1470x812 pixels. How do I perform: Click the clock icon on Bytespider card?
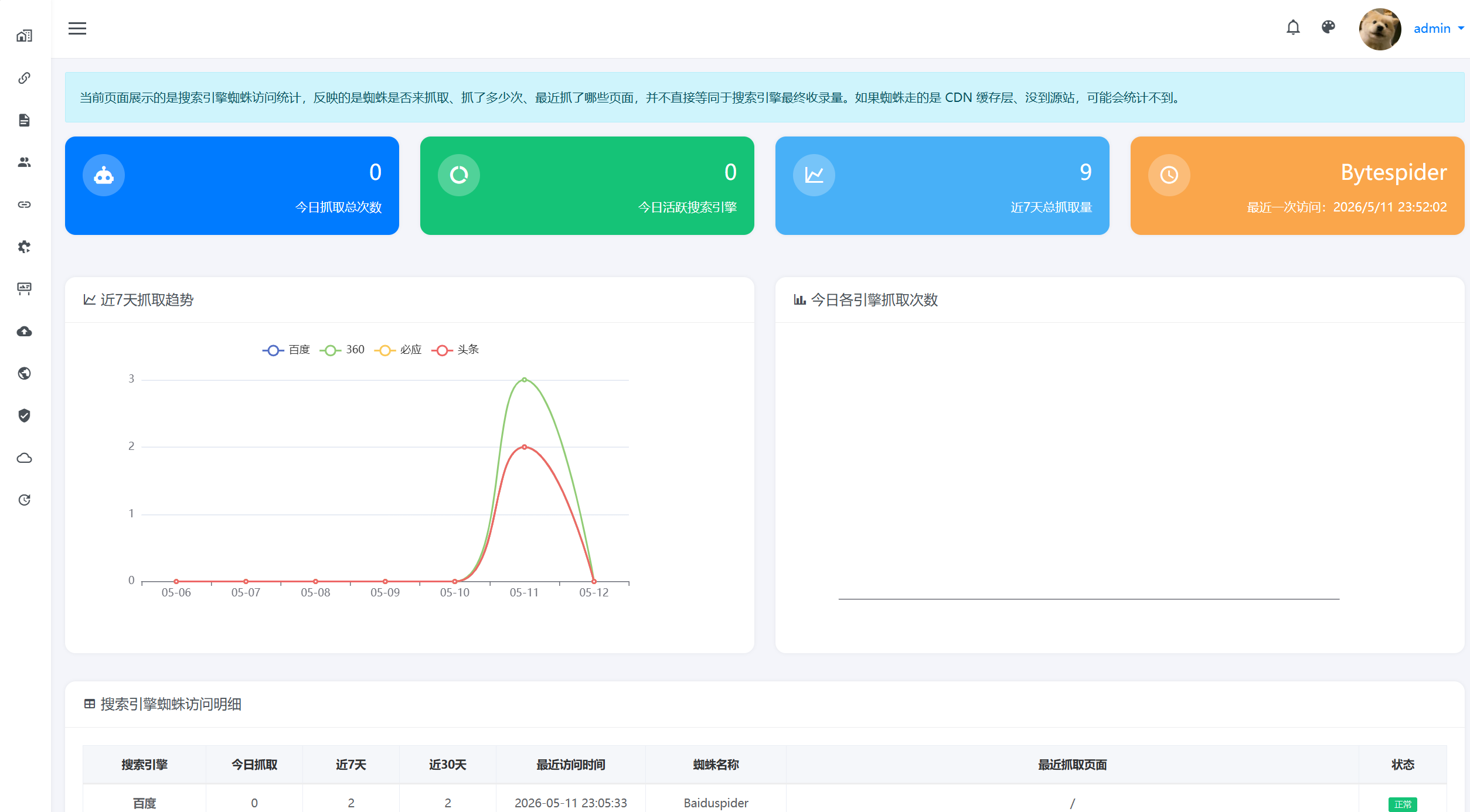click(x=1169, y=175)
